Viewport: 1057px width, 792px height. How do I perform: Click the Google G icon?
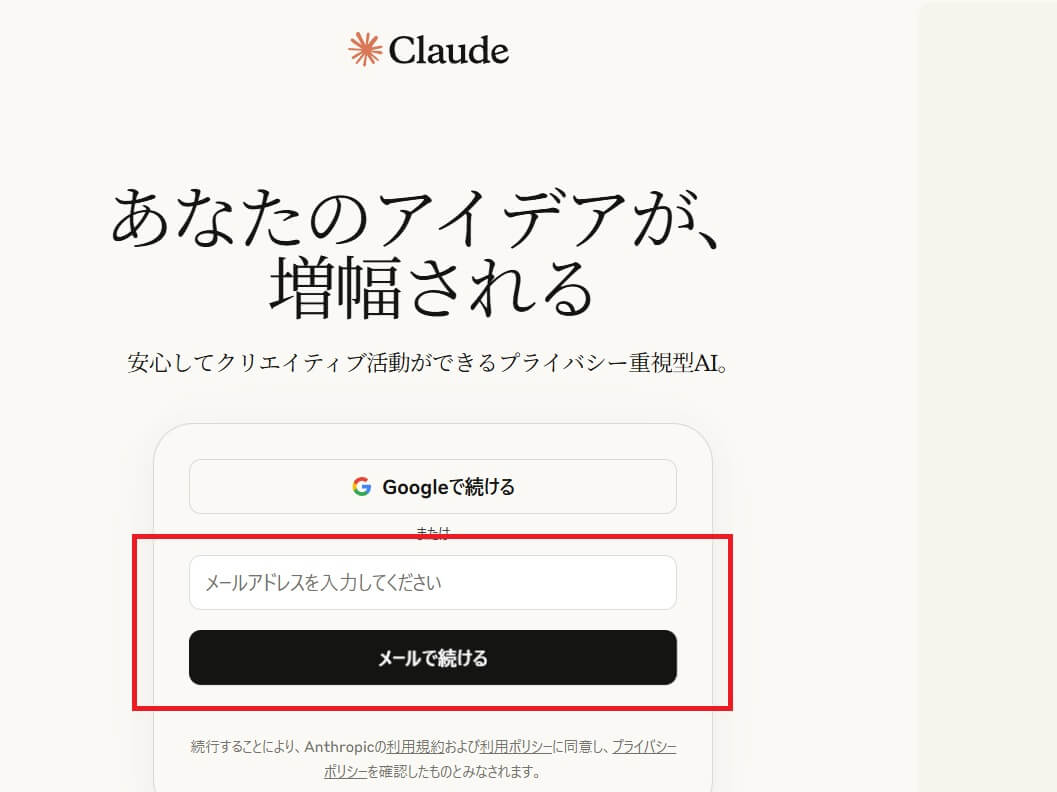point(362,487)
